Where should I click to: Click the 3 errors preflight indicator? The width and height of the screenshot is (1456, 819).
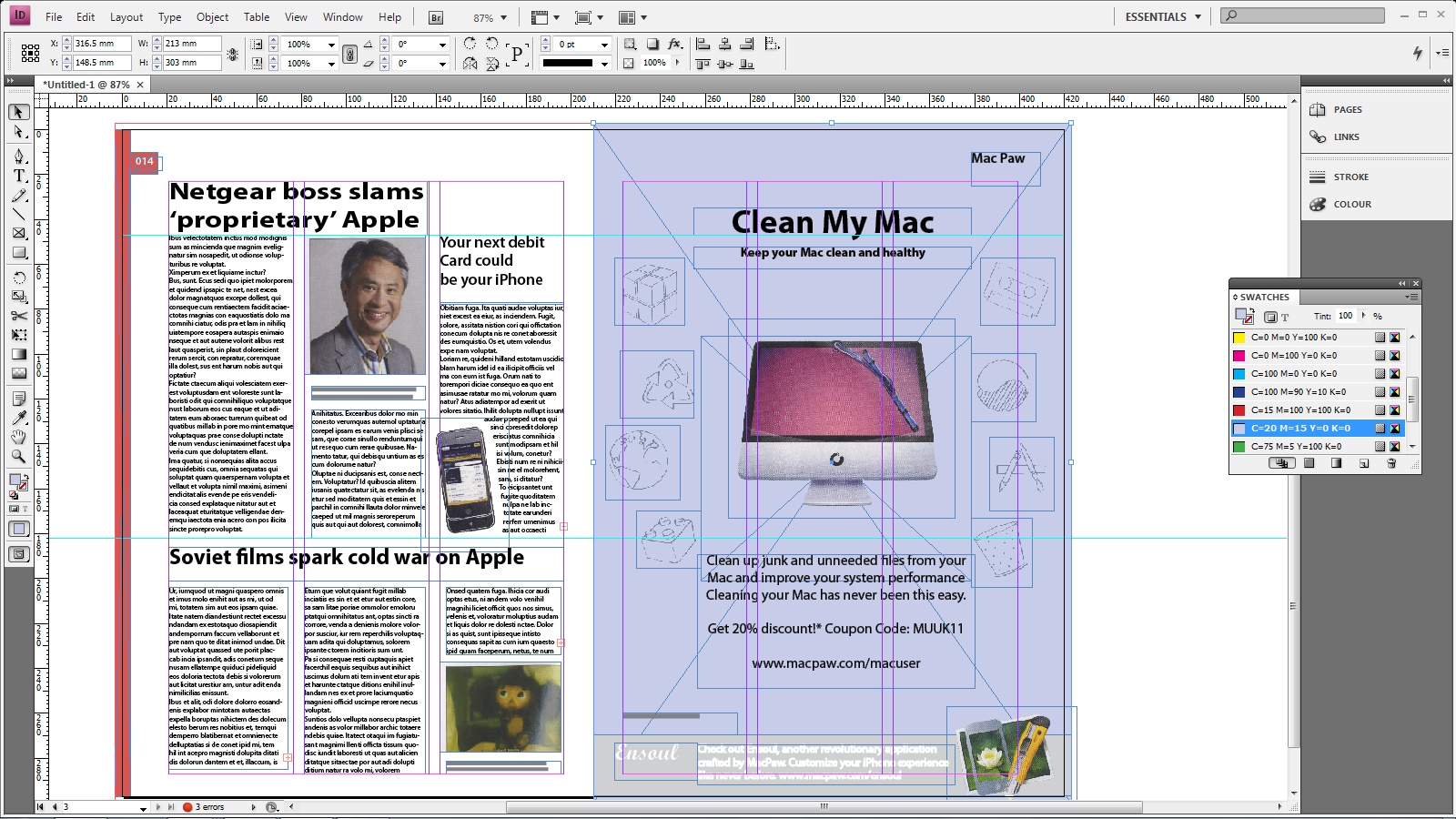(x=207, y=806)
